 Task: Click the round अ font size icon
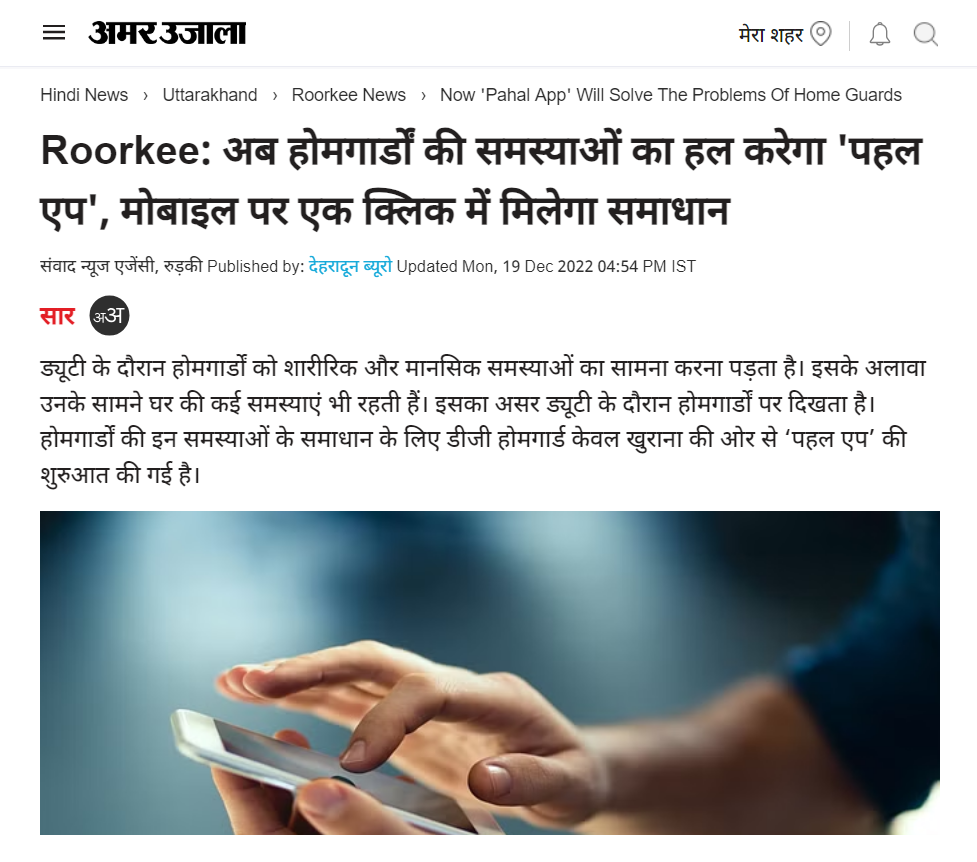click(109, 315)
